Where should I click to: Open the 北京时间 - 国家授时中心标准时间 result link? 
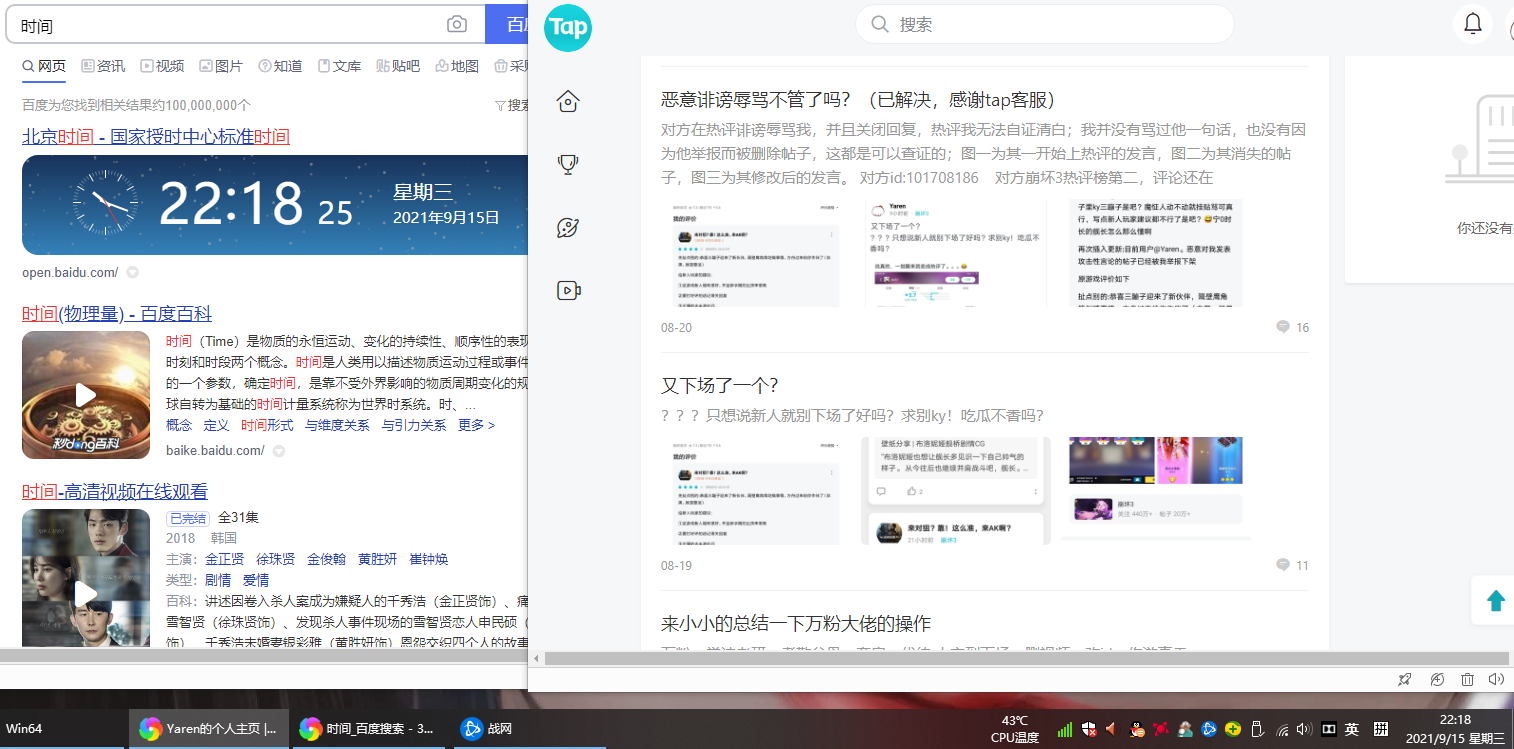coord(156,136)
